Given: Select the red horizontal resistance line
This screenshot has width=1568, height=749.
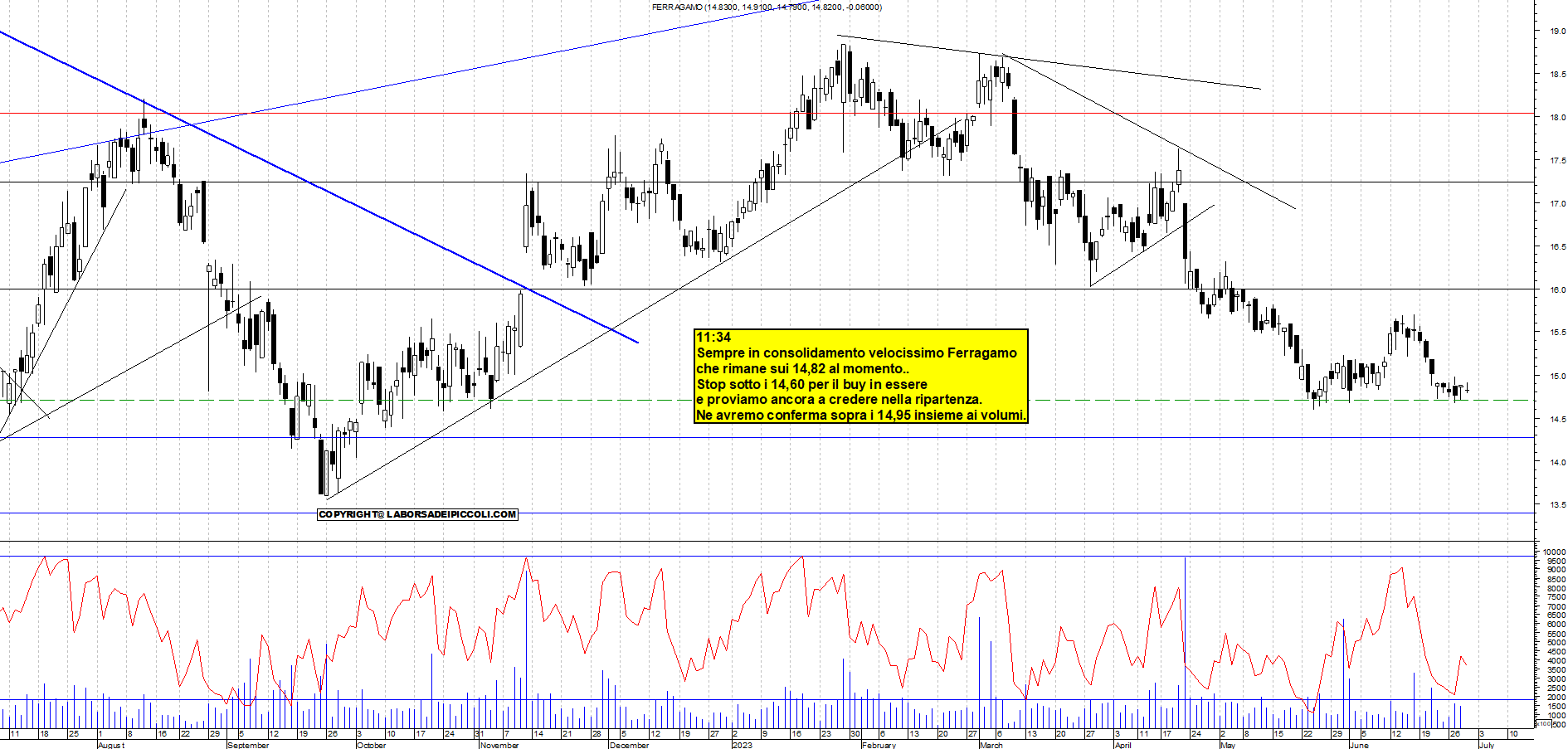Looking at the screenshot, I should [767, 113].
